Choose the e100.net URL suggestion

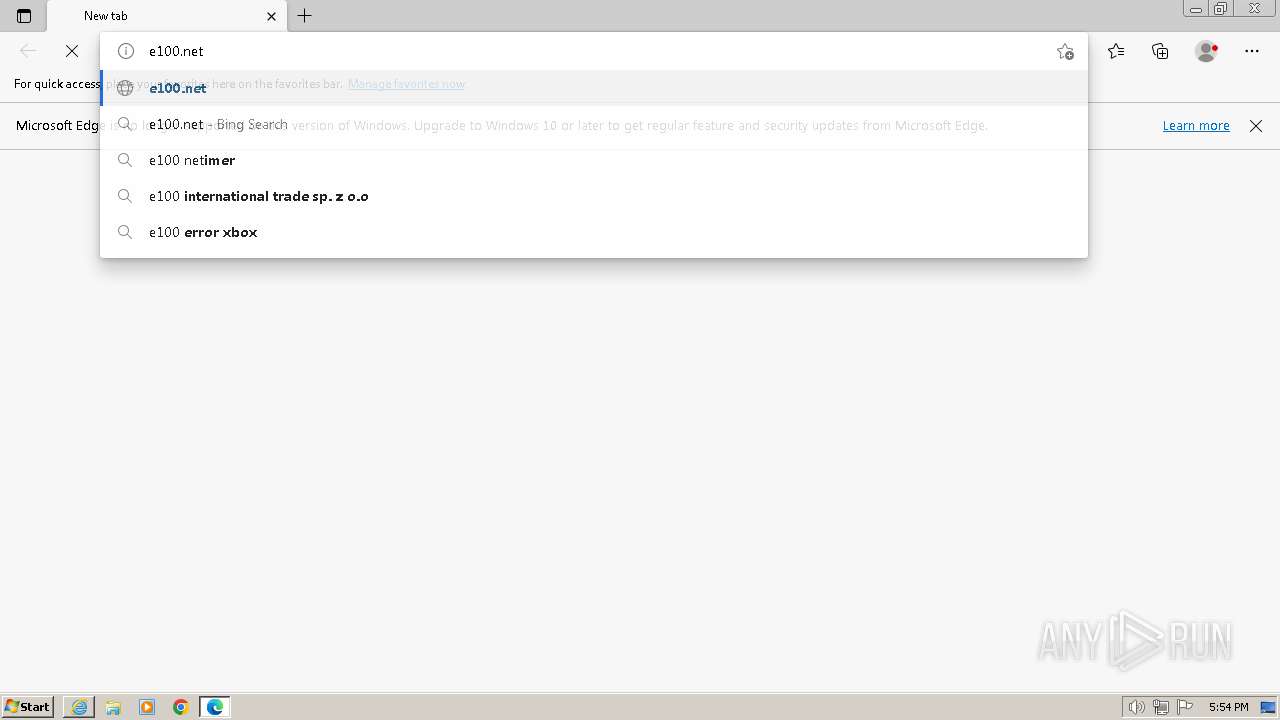(x=594, y=88)
